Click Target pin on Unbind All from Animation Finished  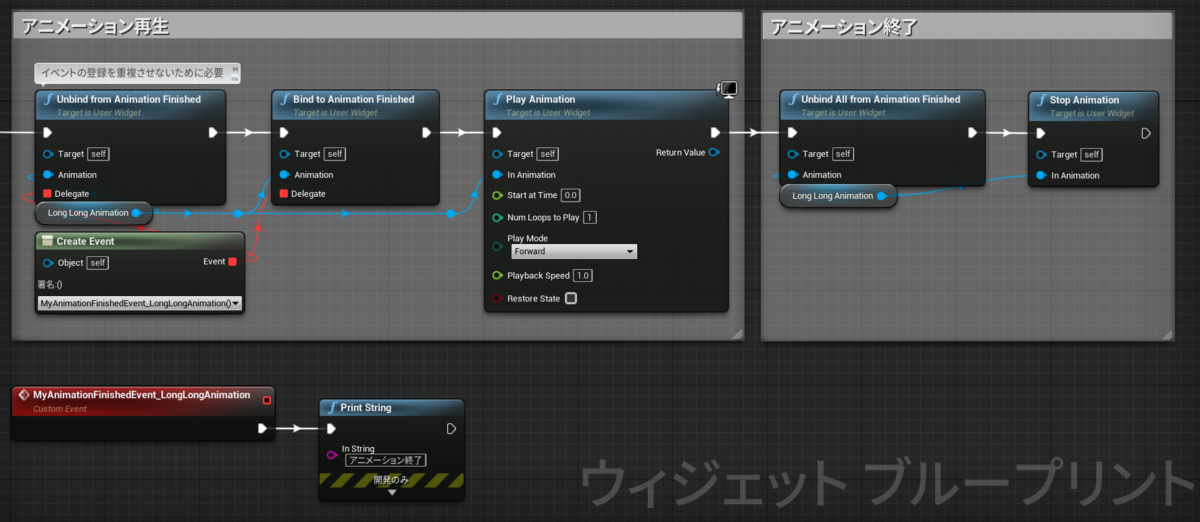[792, 154]
